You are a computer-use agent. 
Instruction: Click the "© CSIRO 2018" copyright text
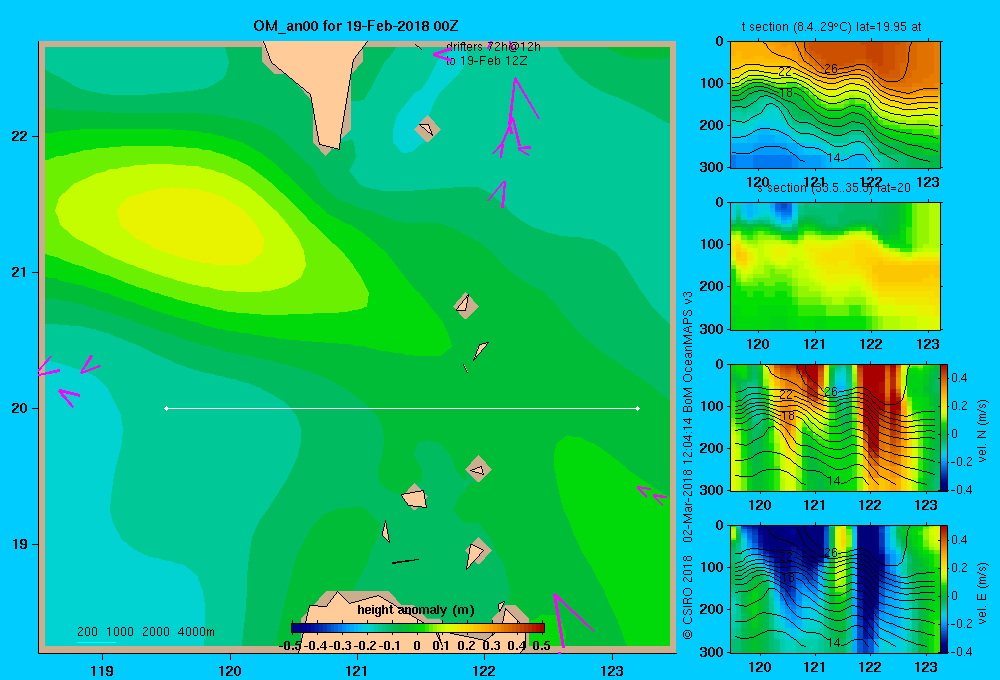pyautogui.click(x=688, y=596)
